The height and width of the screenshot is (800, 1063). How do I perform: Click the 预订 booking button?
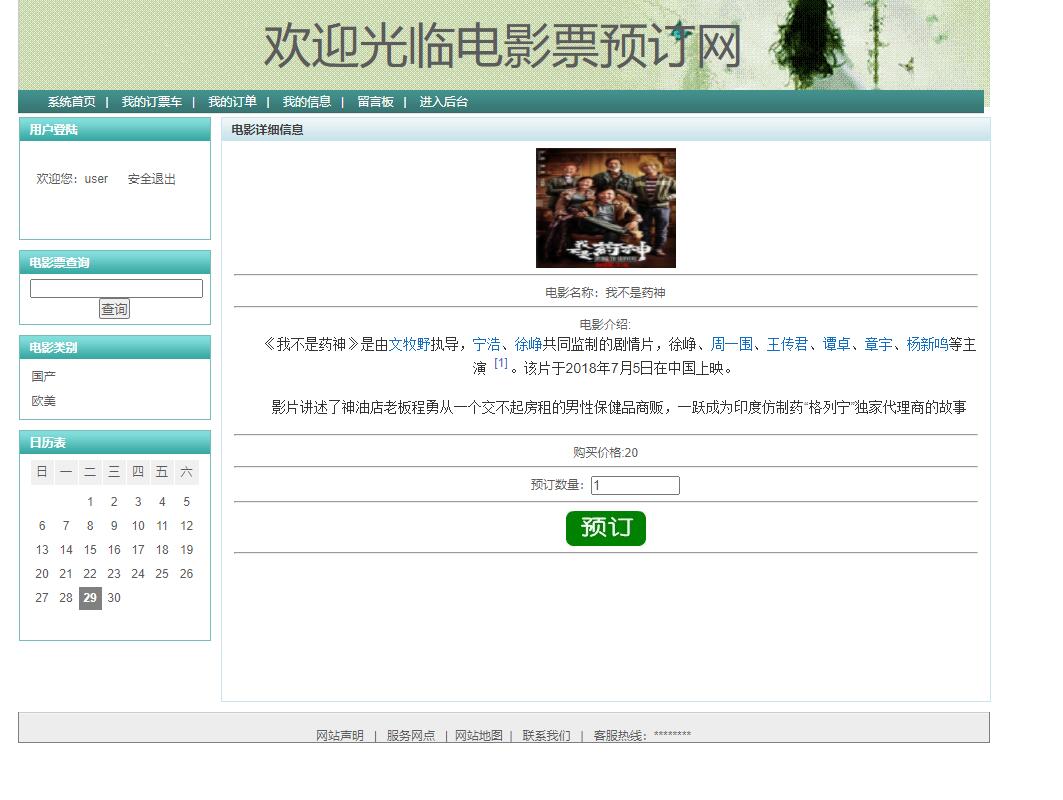[x=605, y=527]
